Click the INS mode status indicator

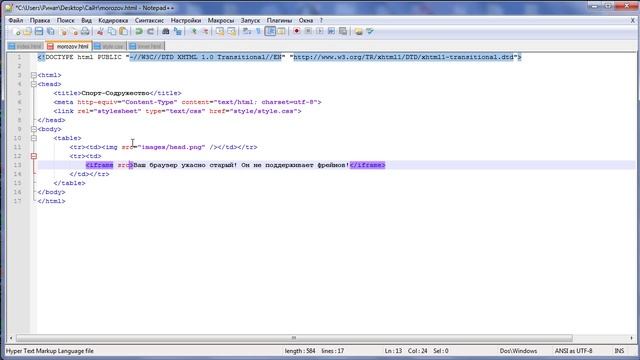pyautogui.click(x=619, y=351)
